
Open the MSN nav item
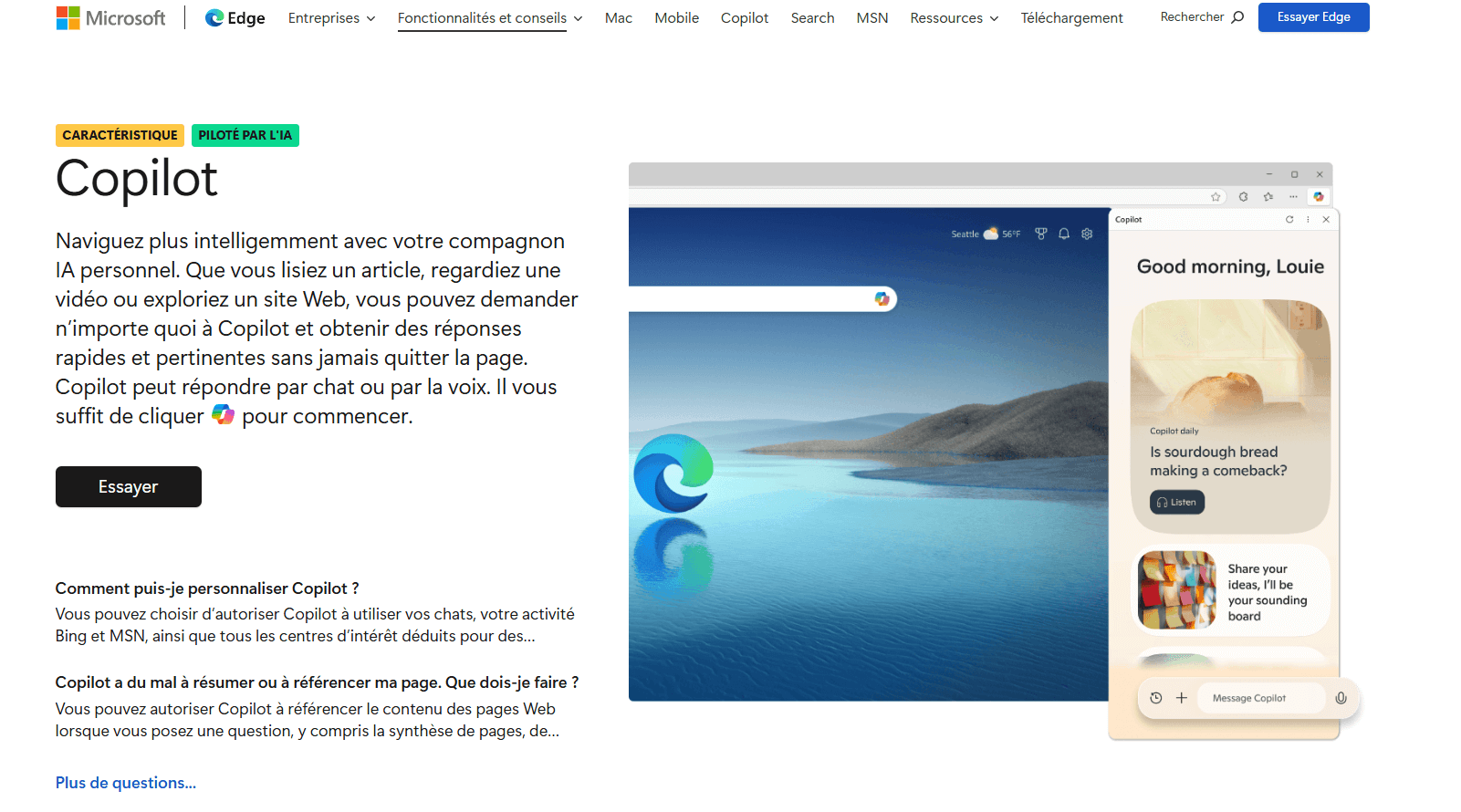click(872, 18)
